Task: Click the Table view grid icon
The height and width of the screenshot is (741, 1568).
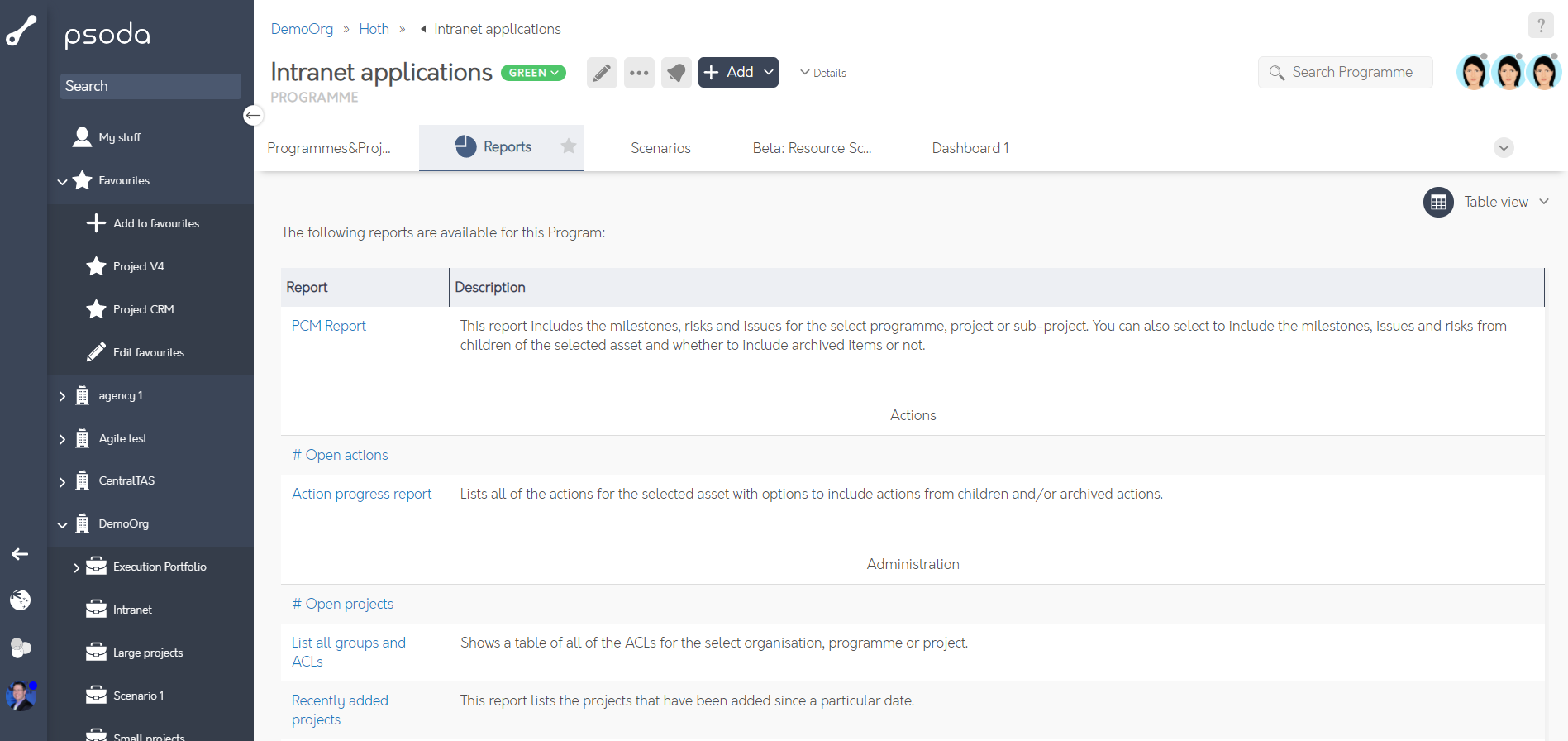Action: (x=1438, y=202)
